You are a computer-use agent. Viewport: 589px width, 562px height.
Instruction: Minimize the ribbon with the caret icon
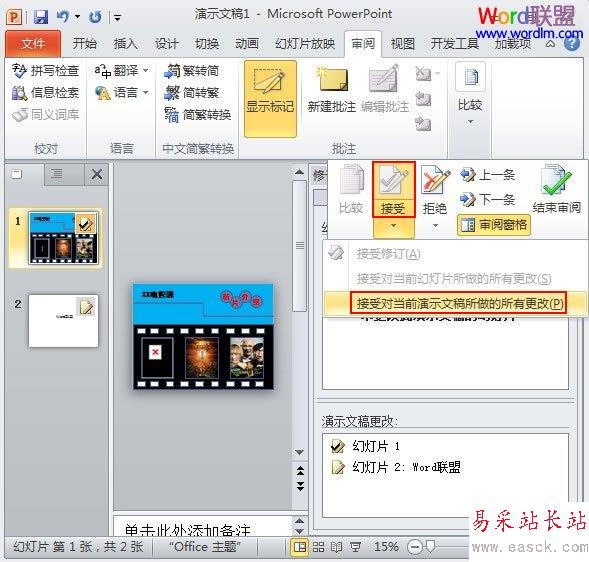pyautogui.click(x=550, y=44)
